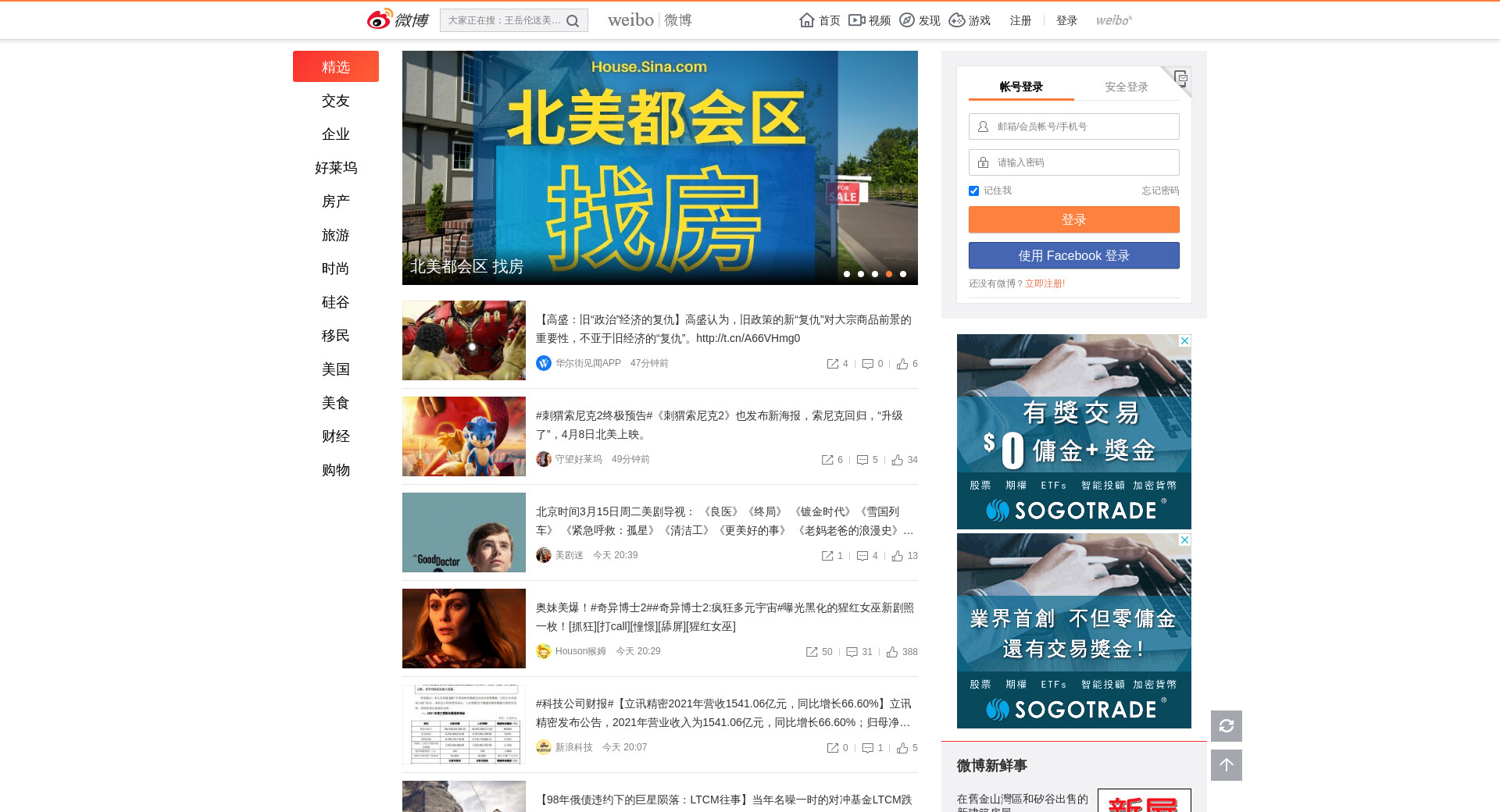Open the 好莱坞 category in sidebar

(x=335, y=168)
